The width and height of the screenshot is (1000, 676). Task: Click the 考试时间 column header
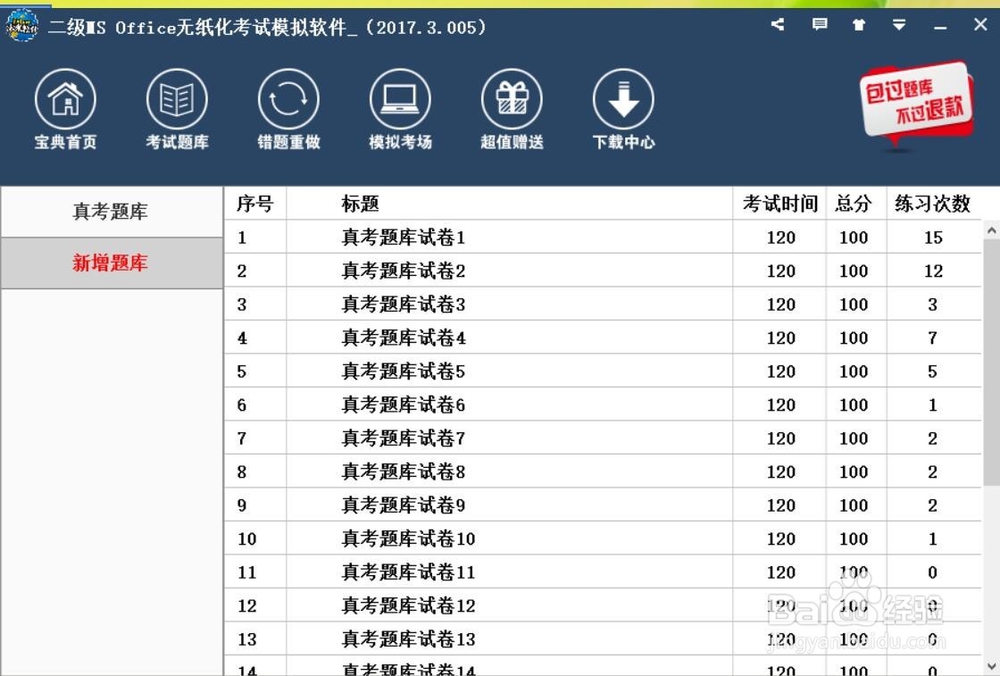(780, 203)
